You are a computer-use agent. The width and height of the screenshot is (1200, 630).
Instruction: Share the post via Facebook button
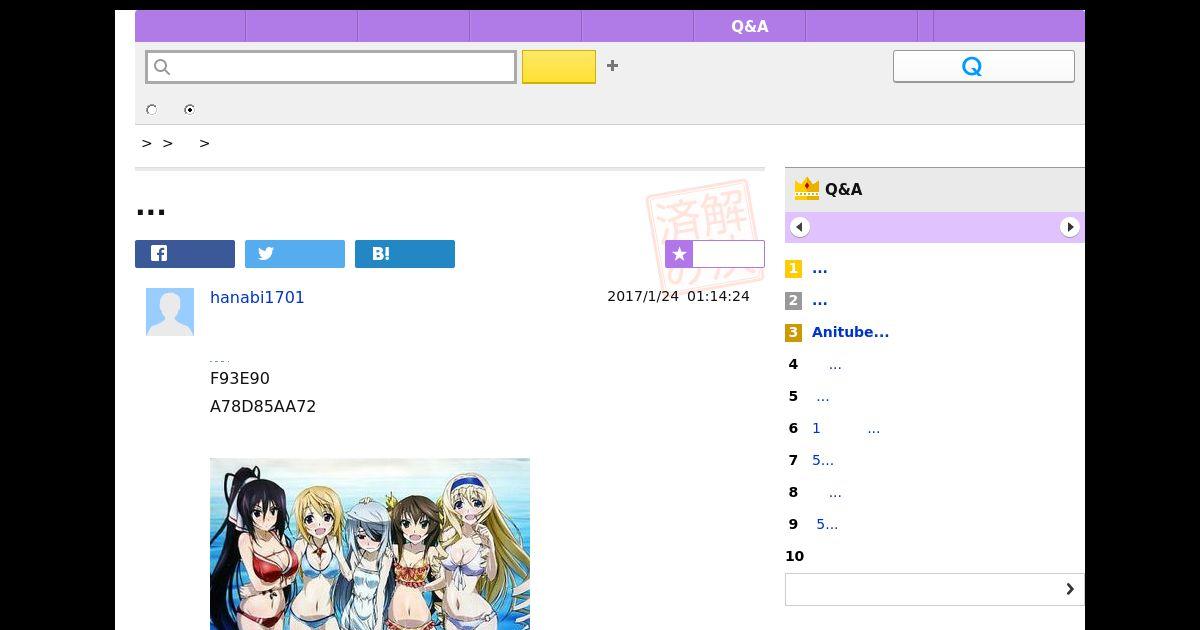pos(185,254)
